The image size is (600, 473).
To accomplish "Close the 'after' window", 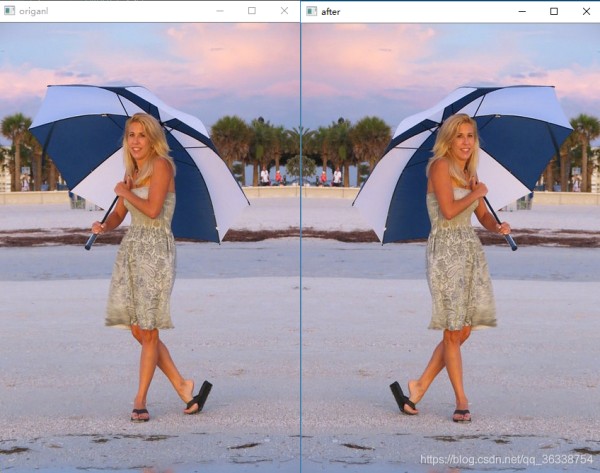I will pyautogui.click(x=586, y=11).
